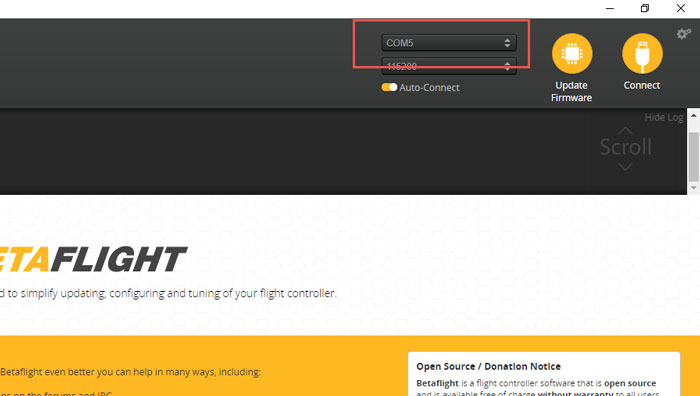Viewport: 700px width, 396px height.
Task: Restore down the application window
Action: click(645, 8)
